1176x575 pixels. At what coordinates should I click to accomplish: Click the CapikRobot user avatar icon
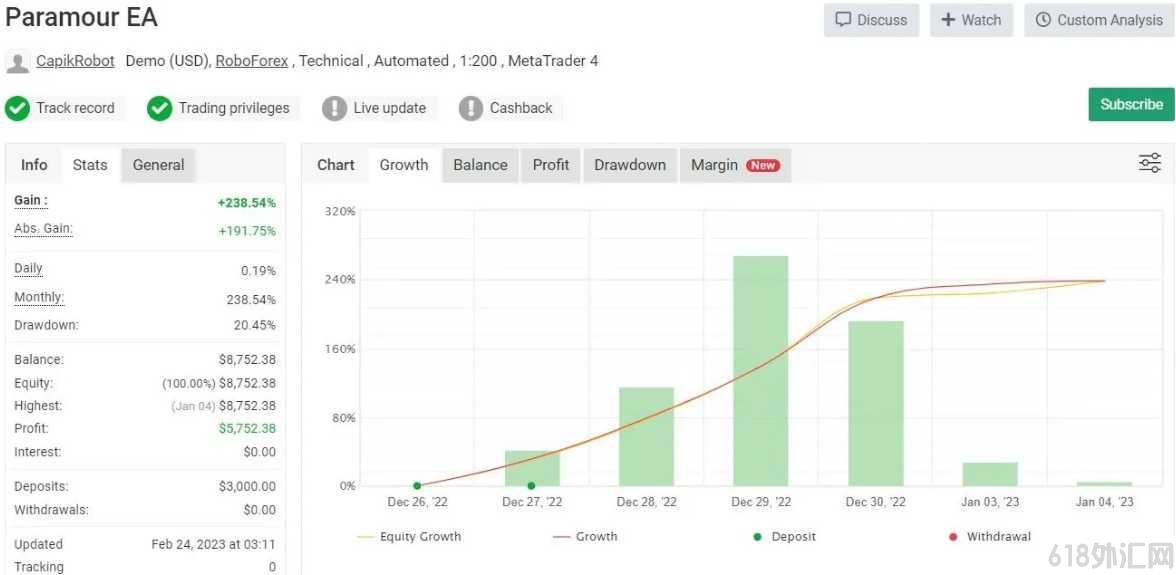click(17, 62)
